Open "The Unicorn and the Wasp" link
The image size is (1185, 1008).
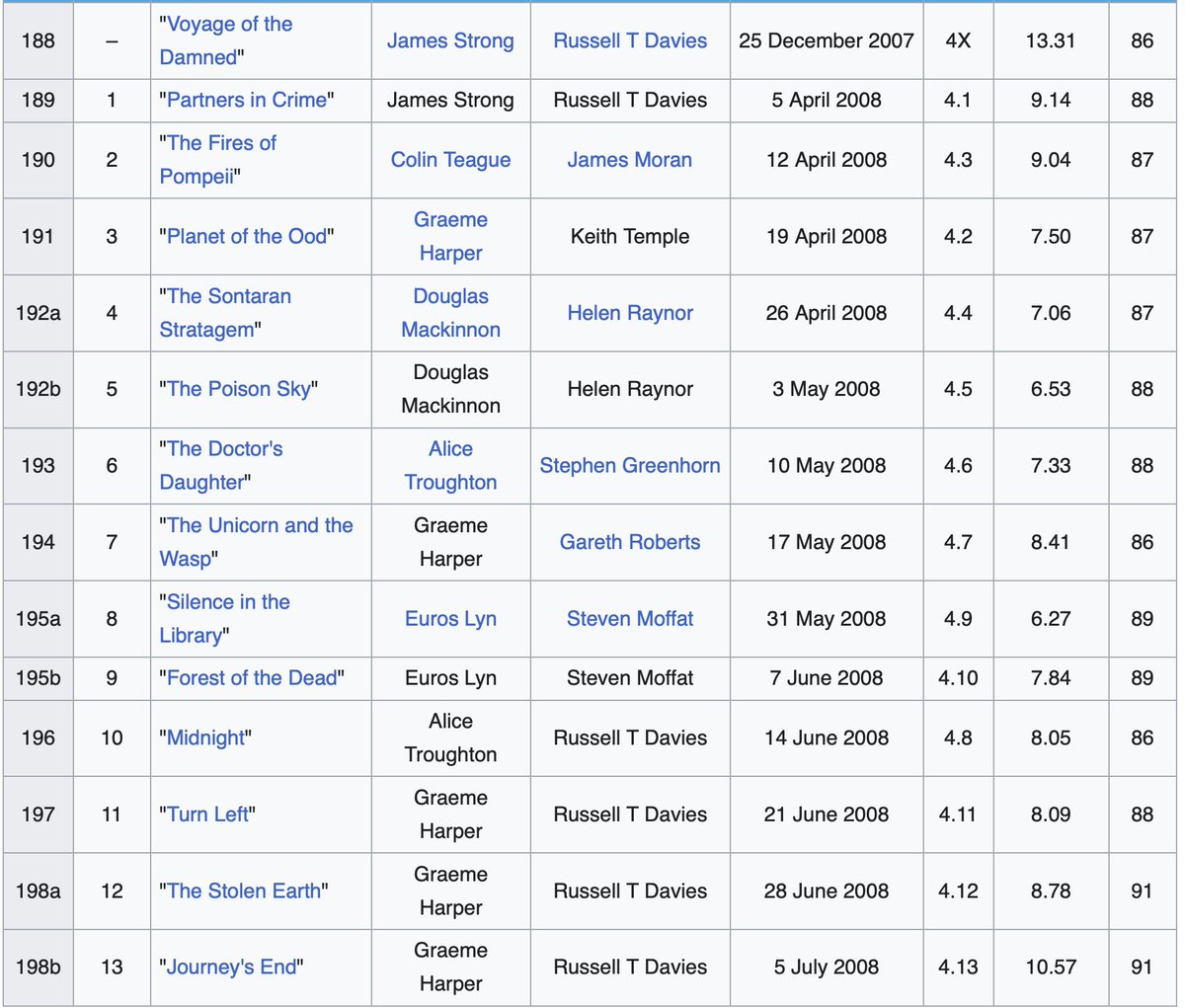coord(257,542)
